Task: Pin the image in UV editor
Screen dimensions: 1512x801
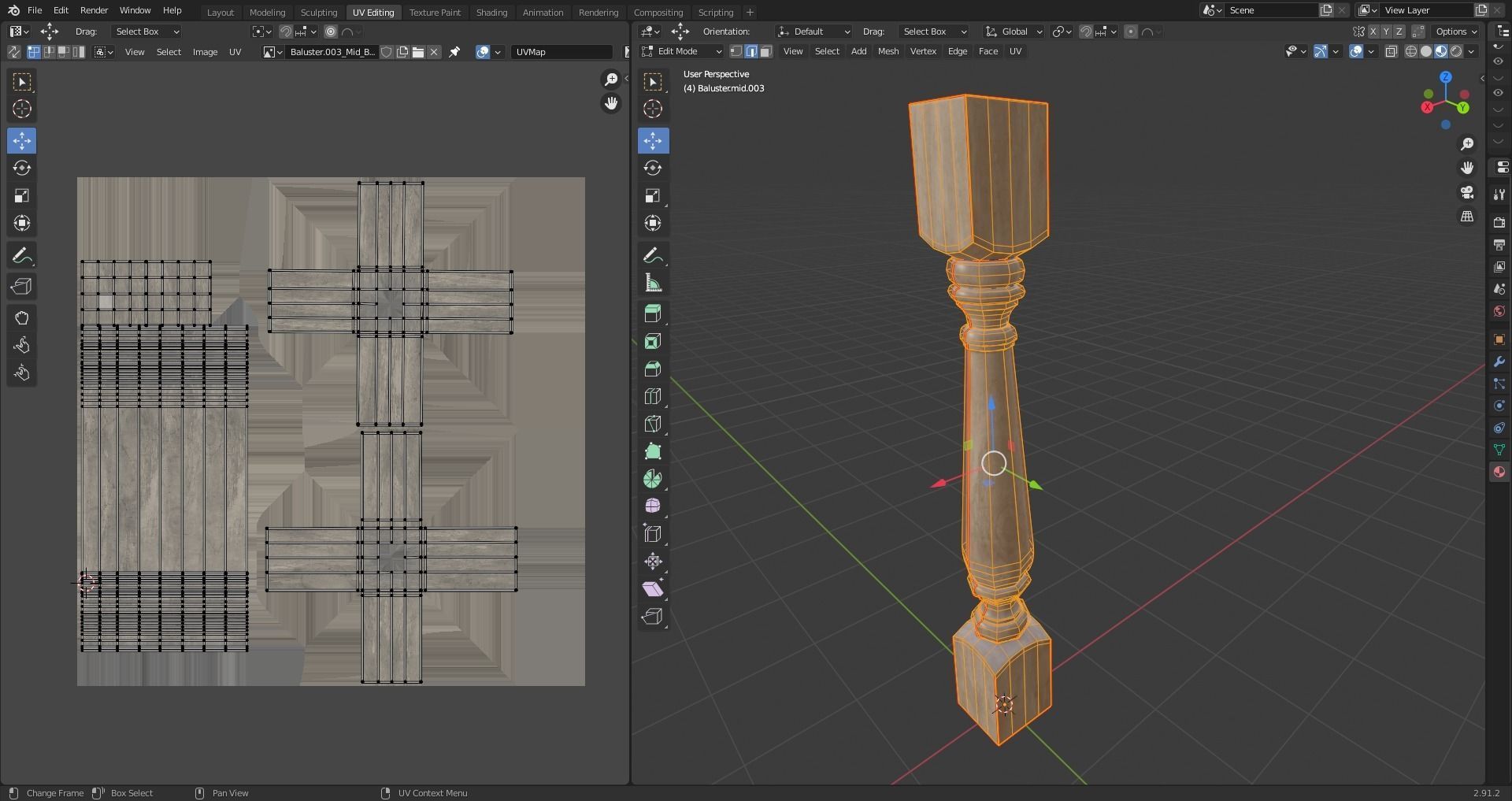Action: tap(454, 52)
